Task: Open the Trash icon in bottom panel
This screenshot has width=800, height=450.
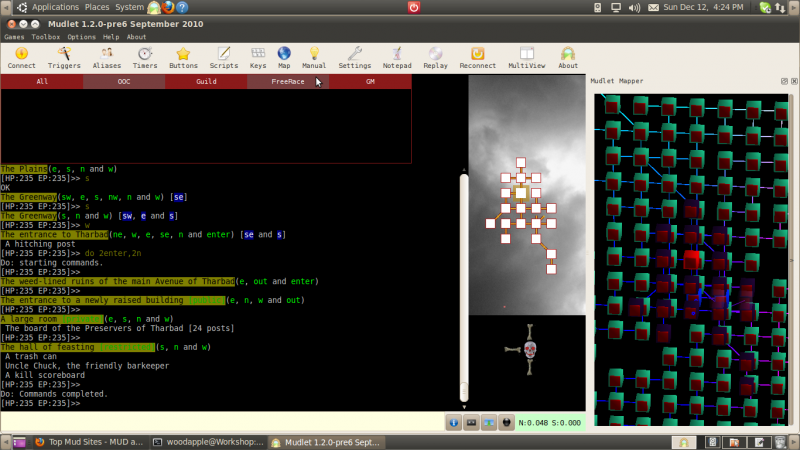Action: pyautogui.click(x=780, y=442)
